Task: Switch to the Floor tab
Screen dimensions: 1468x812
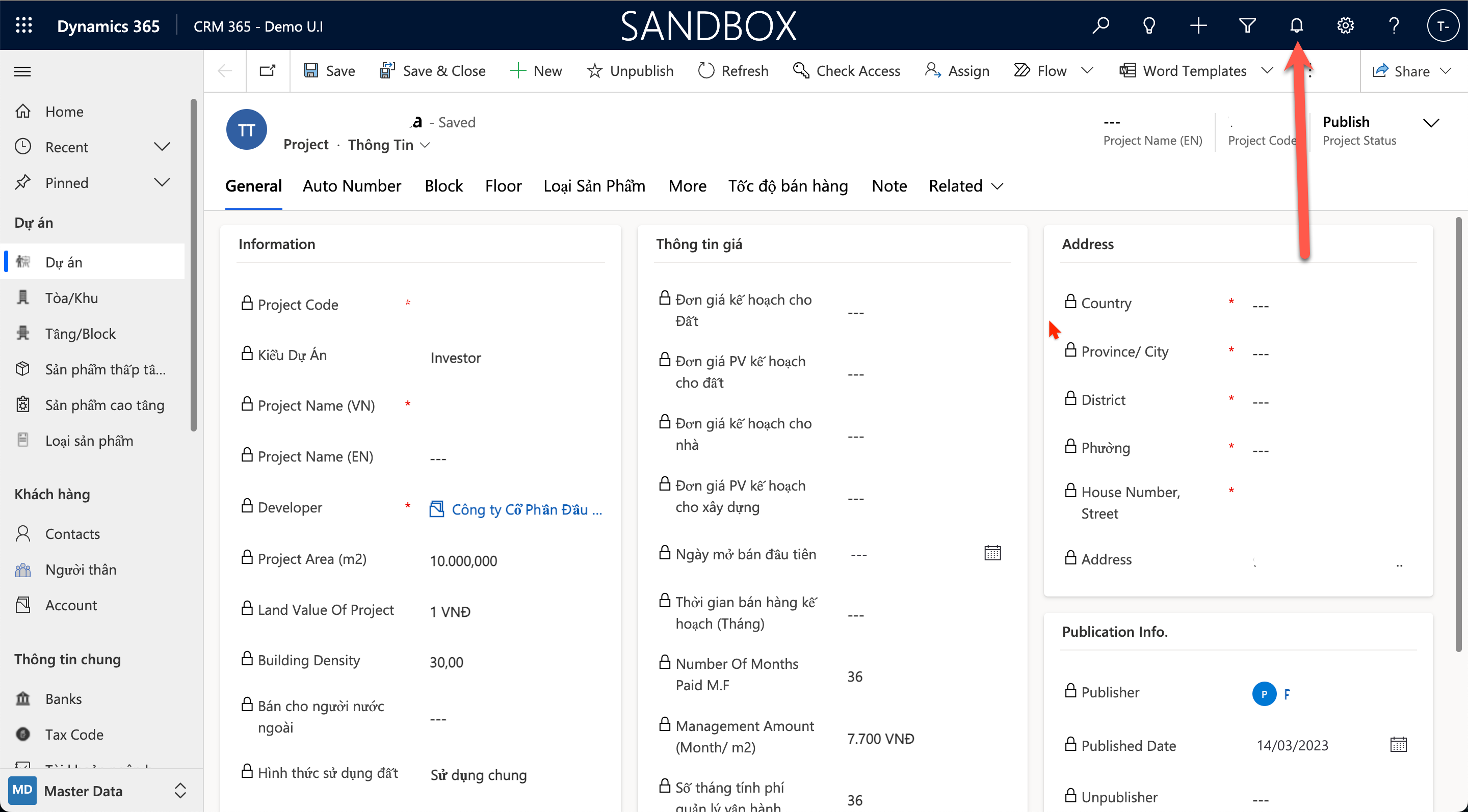Action: click(503, 186)
